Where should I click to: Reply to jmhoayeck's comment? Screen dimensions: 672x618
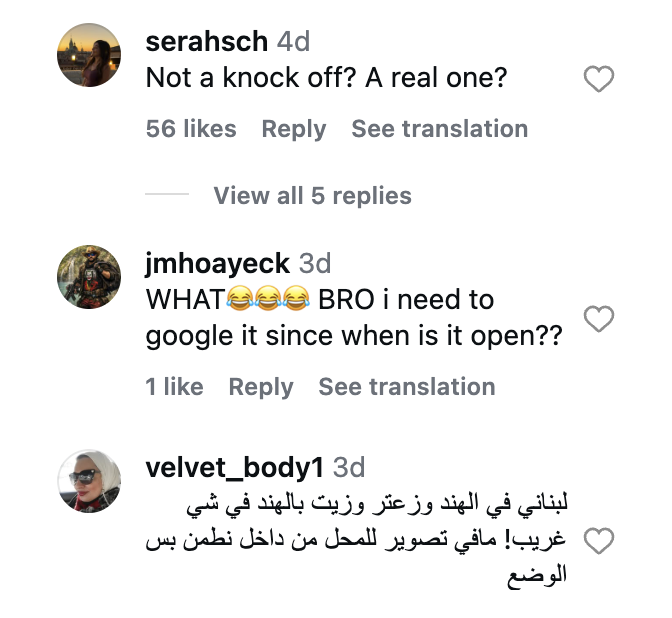[x=261, y=387]
